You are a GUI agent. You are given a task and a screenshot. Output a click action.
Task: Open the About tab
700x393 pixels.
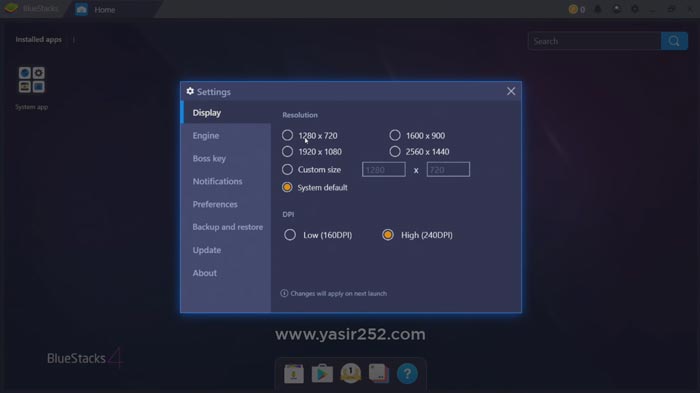pos(226,273)
